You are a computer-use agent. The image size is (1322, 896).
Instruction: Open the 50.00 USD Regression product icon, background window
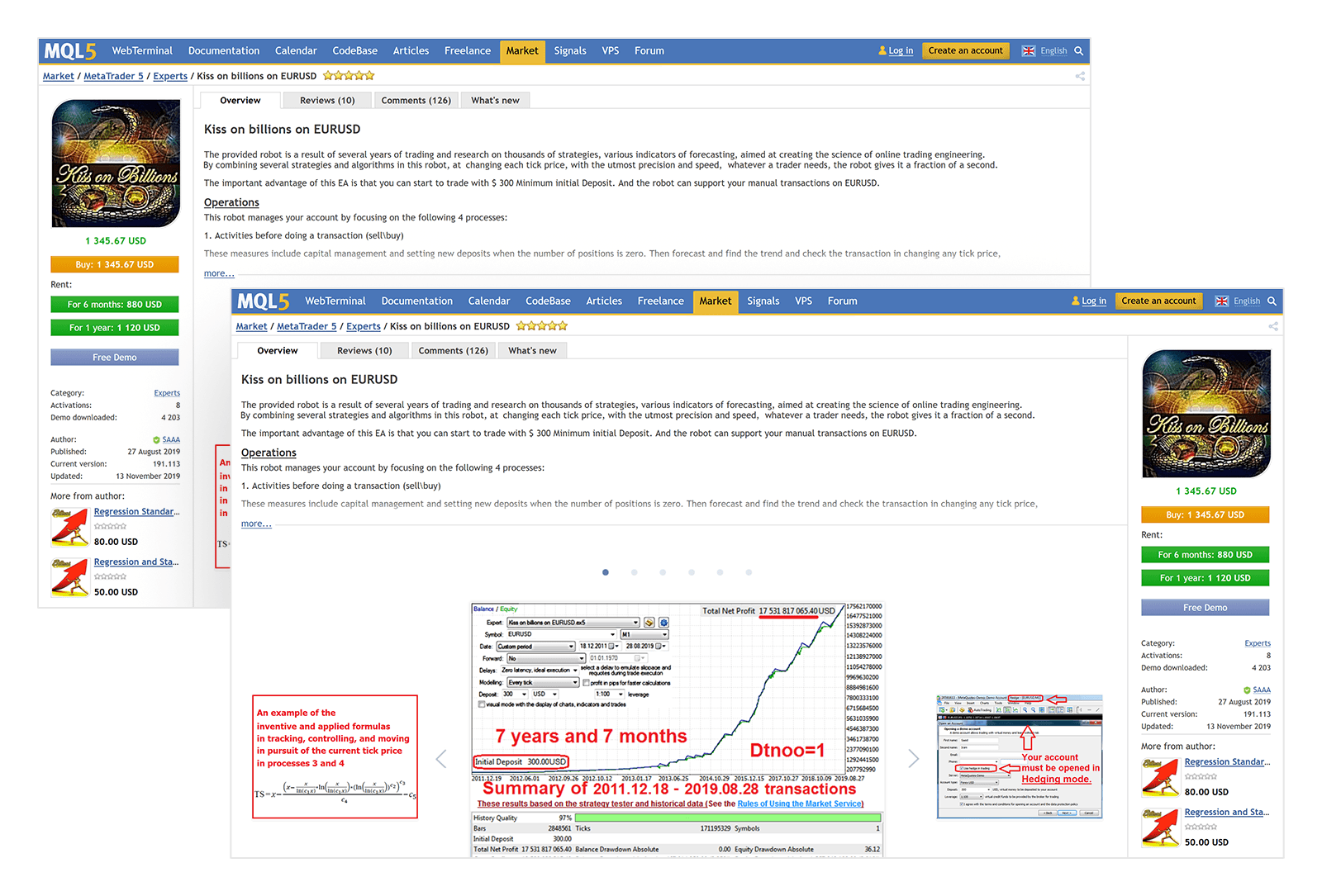[x=69, y=577]
